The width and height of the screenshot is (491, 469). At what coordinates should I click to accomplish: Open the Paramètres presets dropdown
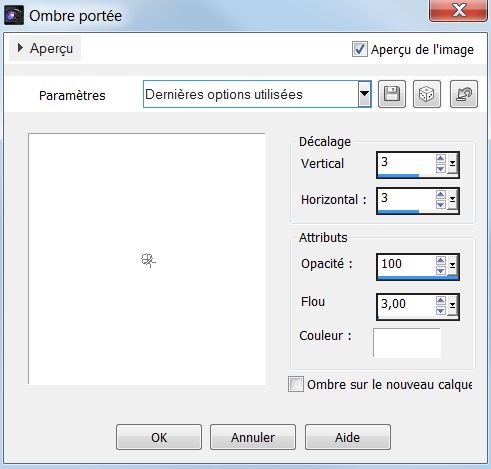point(364,94)
